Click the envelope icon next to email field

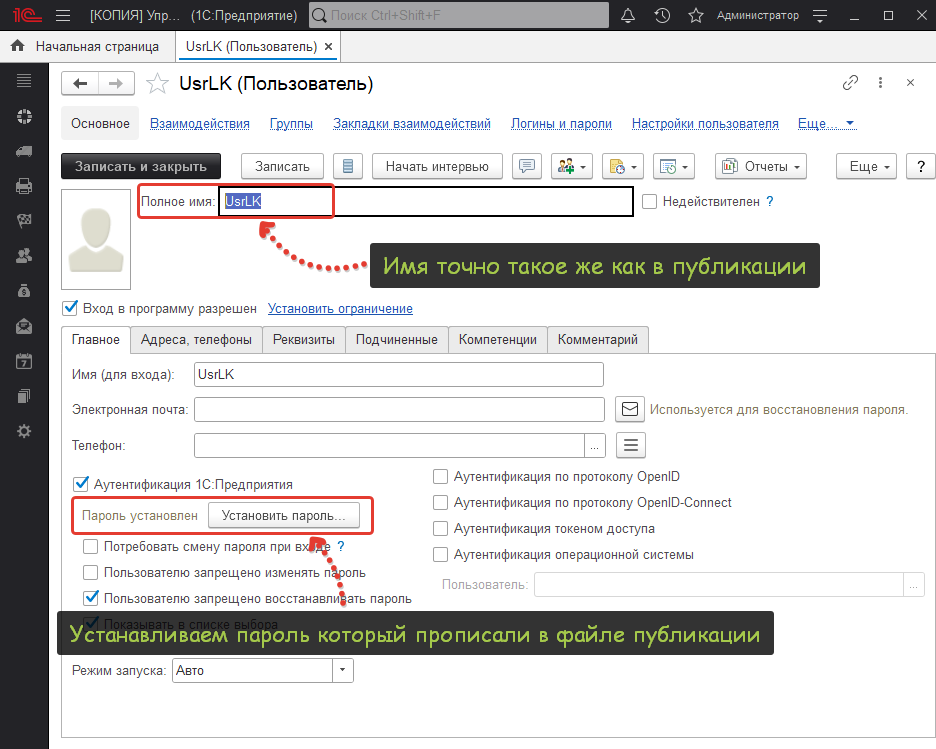coord(629,409)
